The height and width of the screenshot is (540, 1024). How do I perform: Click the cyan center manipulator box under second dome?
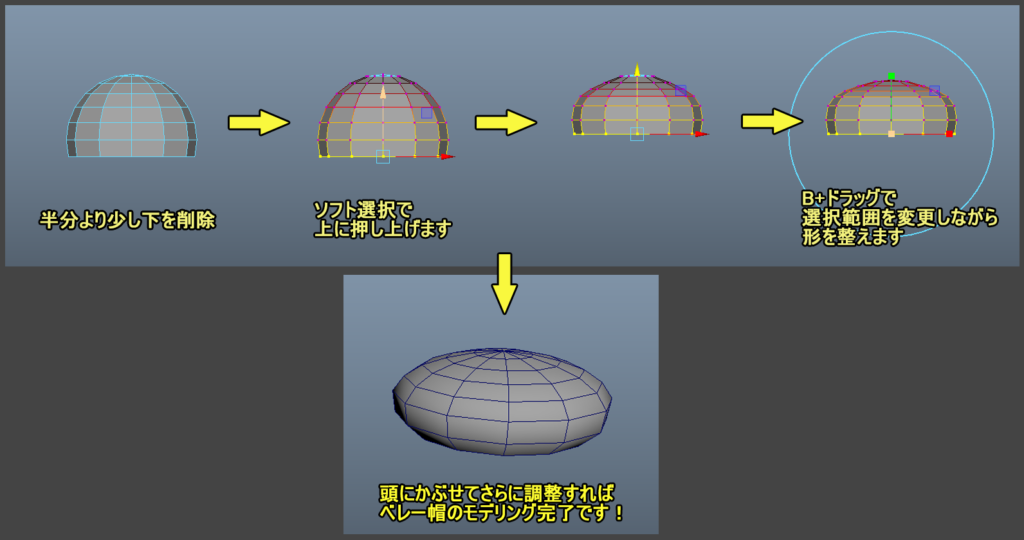click(383, 157)
